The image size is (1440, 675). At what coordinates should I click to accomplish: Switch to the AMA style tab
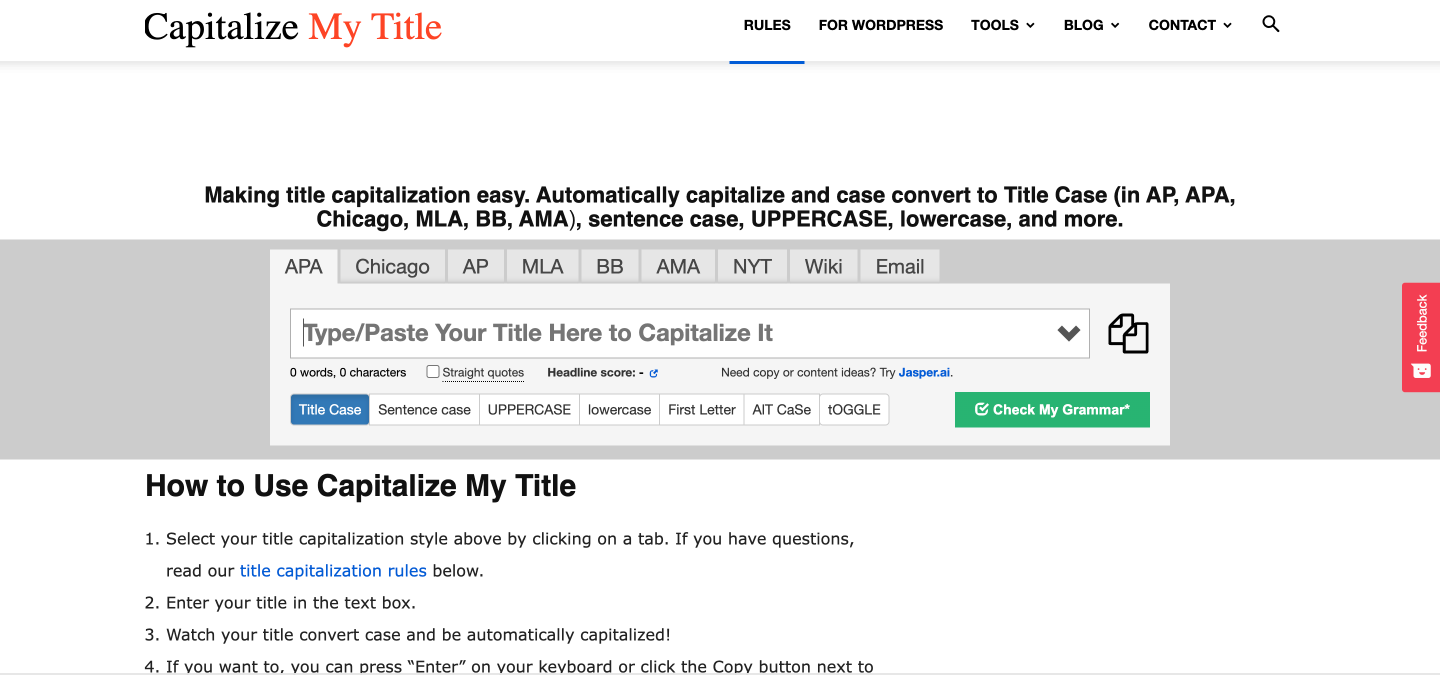678,266
